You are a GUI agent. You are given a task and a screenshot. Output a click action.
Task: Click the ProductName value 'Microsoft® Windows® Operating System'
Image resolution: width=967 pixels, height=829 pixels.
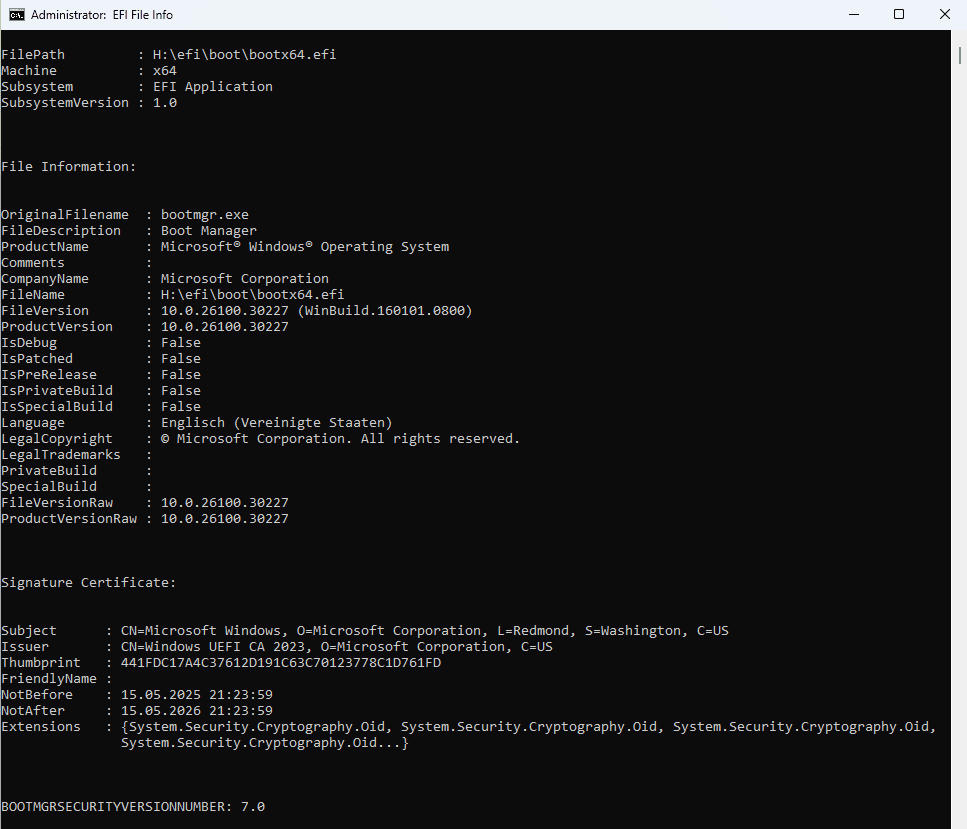pos(305,247)
